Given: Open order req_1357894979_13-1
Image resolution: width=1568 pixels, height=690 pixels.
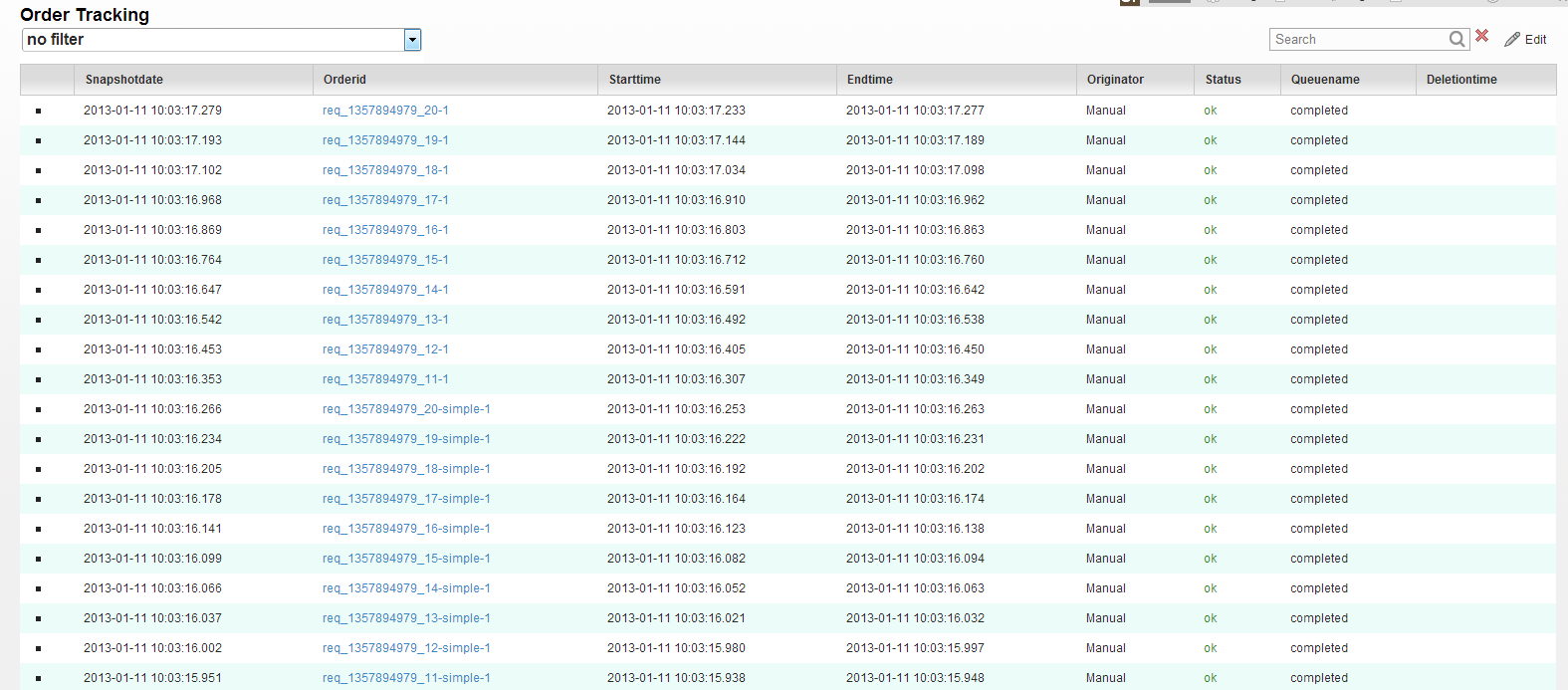Looking at the screenshot, I should [x=385, y=320].
